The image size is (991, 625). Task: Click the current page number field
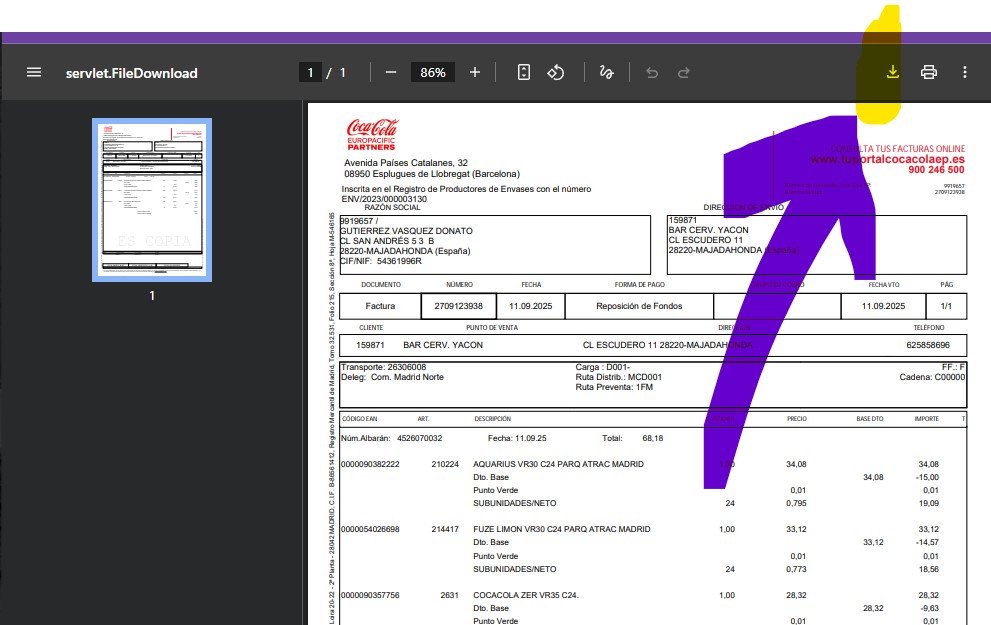311,73
